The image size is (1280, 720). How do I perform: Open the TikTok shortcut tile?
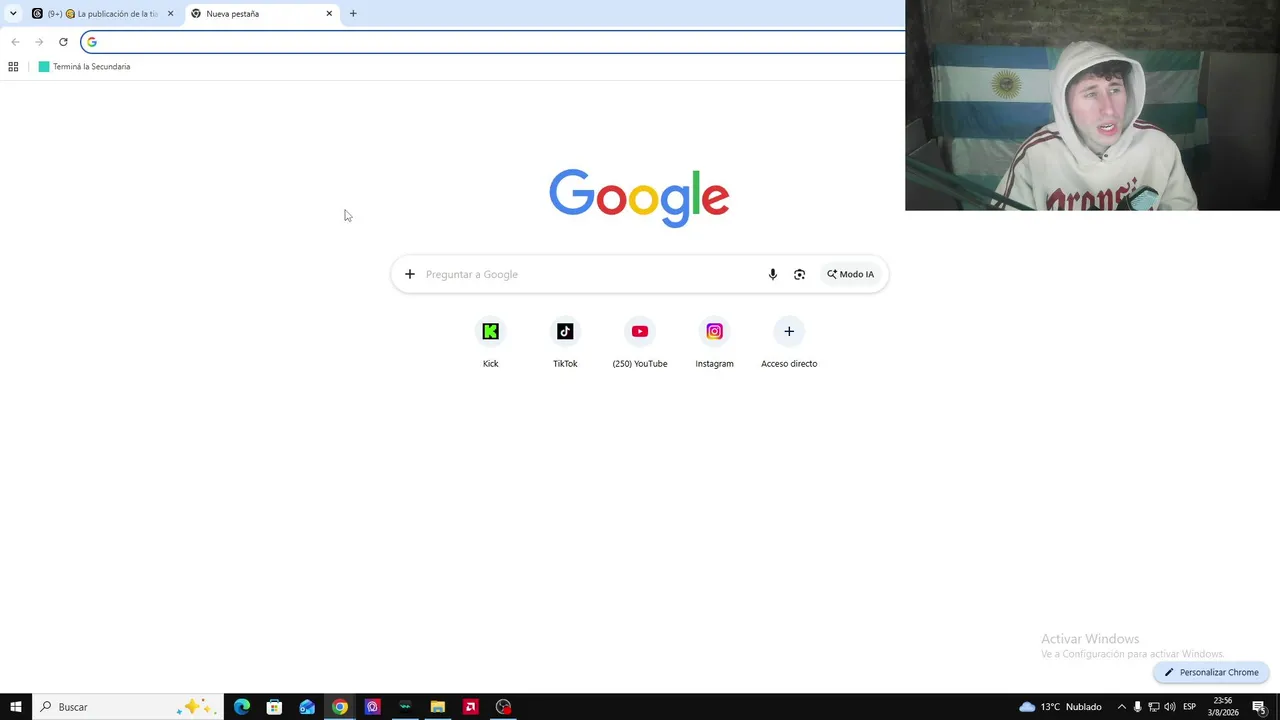click(565, 342)
